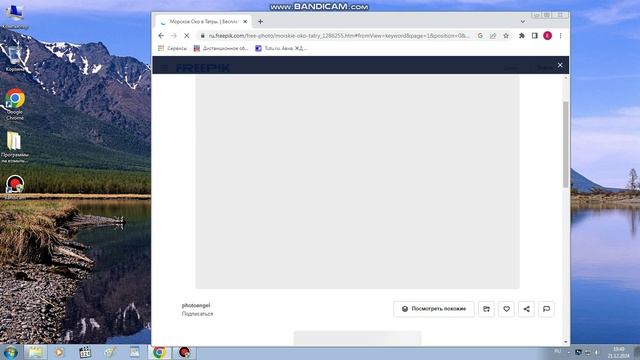Open the media player in the taskbar
640x360 pixels.
pyautogui.click(x=59, y=352)
